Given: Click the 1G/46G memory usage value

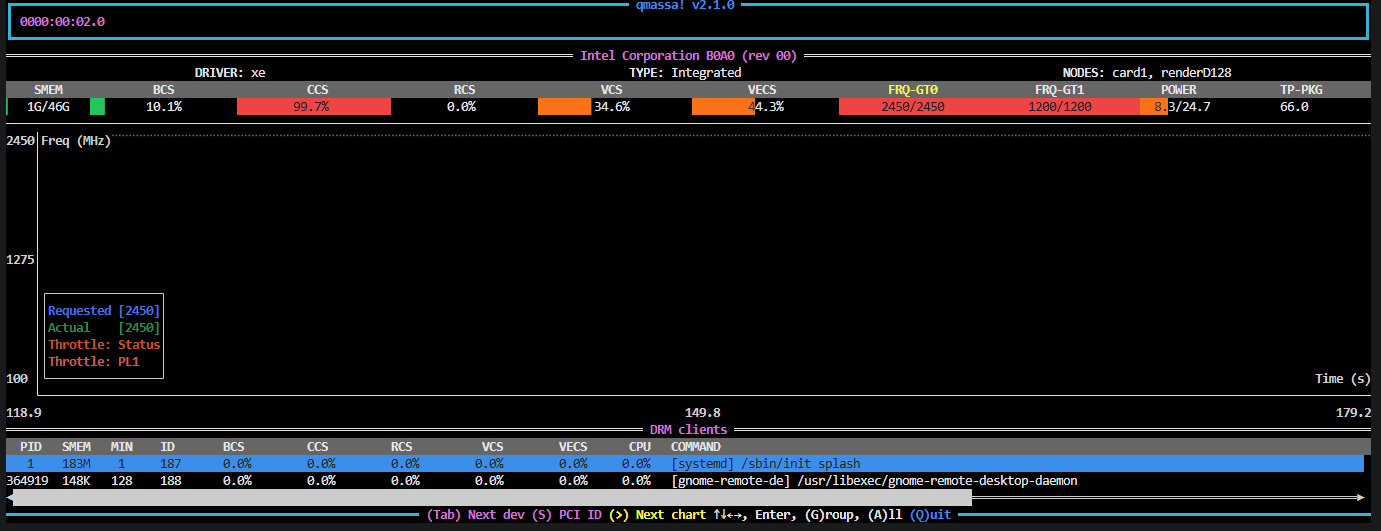Looking at the screenshot, I should point(48,107).
